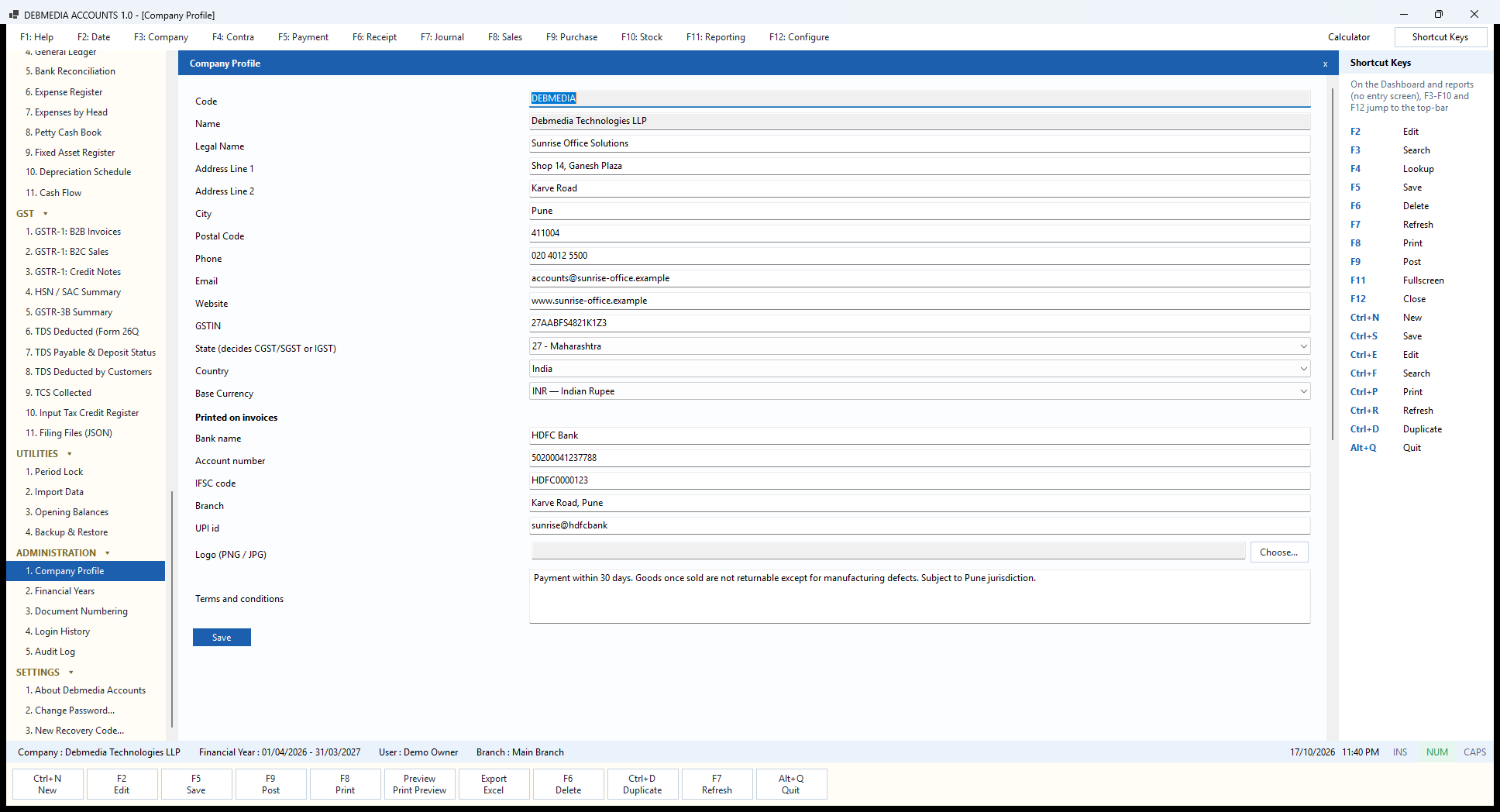Viewport: 1500px width, 812px height.
Task: Open the State dropdown showing Maharashtra
Action: [x=920, y=346]
